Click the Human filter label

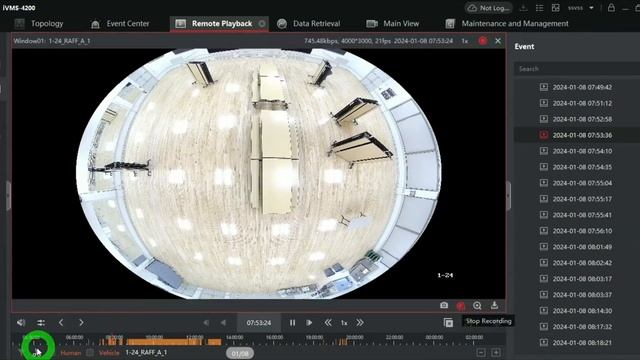pos(71,353)
